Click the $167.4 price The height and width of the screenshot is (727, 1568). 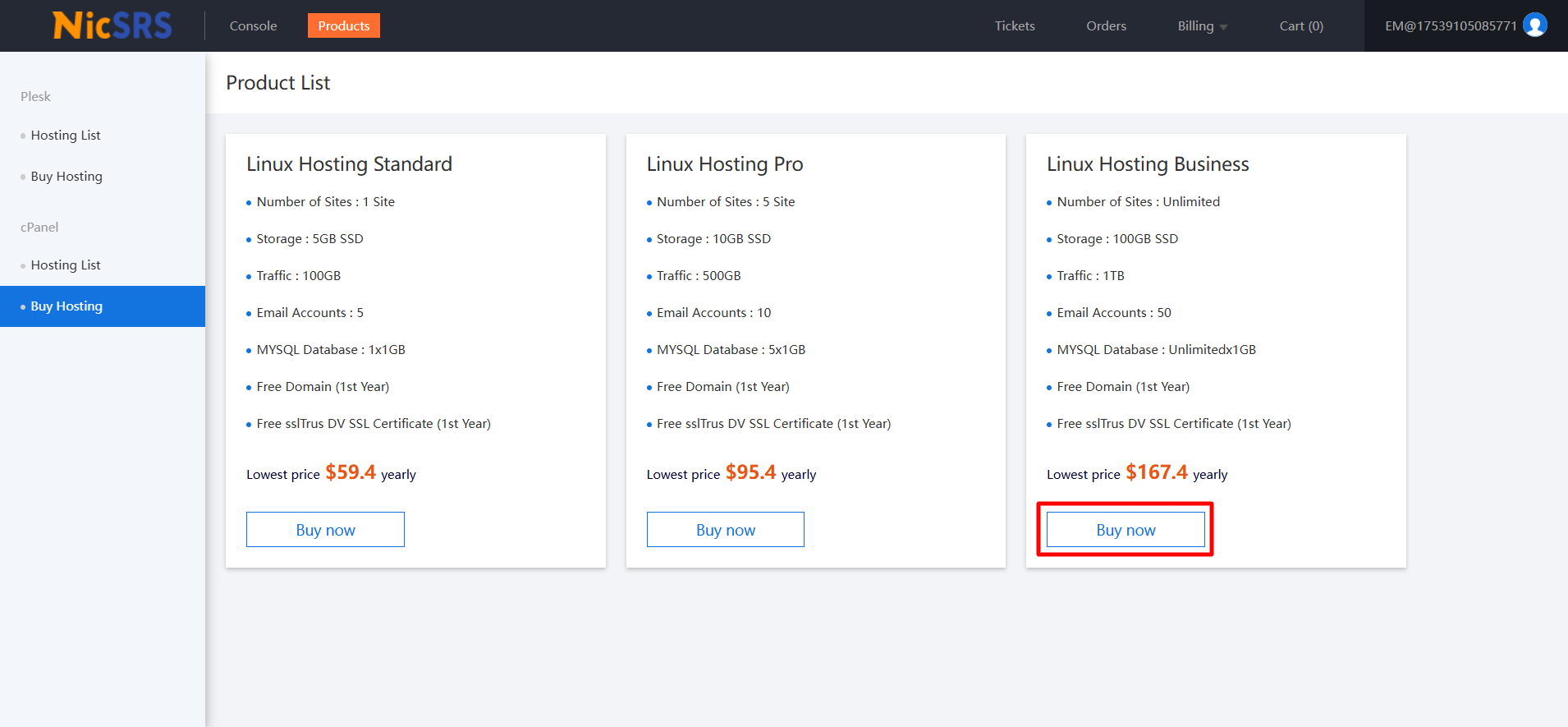[1157, 472]
